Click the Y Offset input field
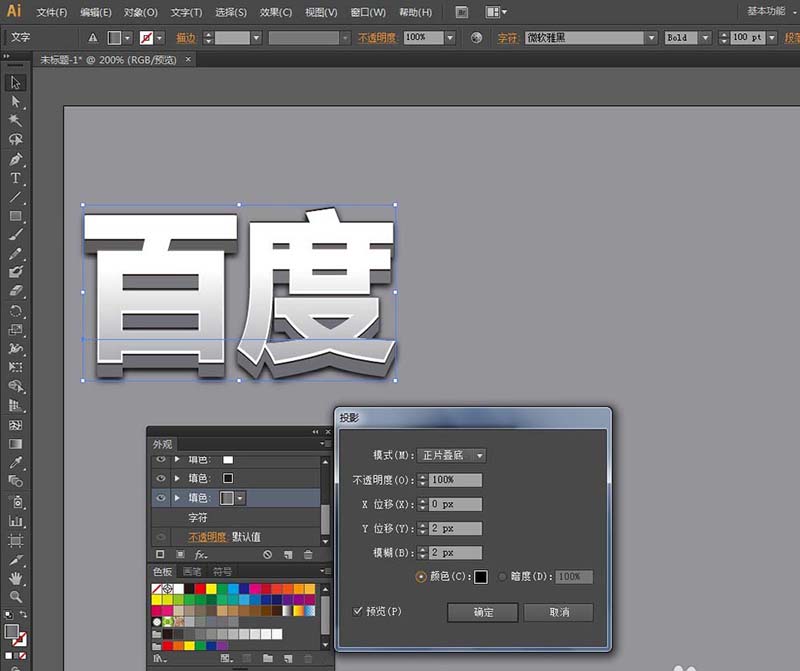The width and height of the screenshot is (800, 671). [x=455, y=528]
